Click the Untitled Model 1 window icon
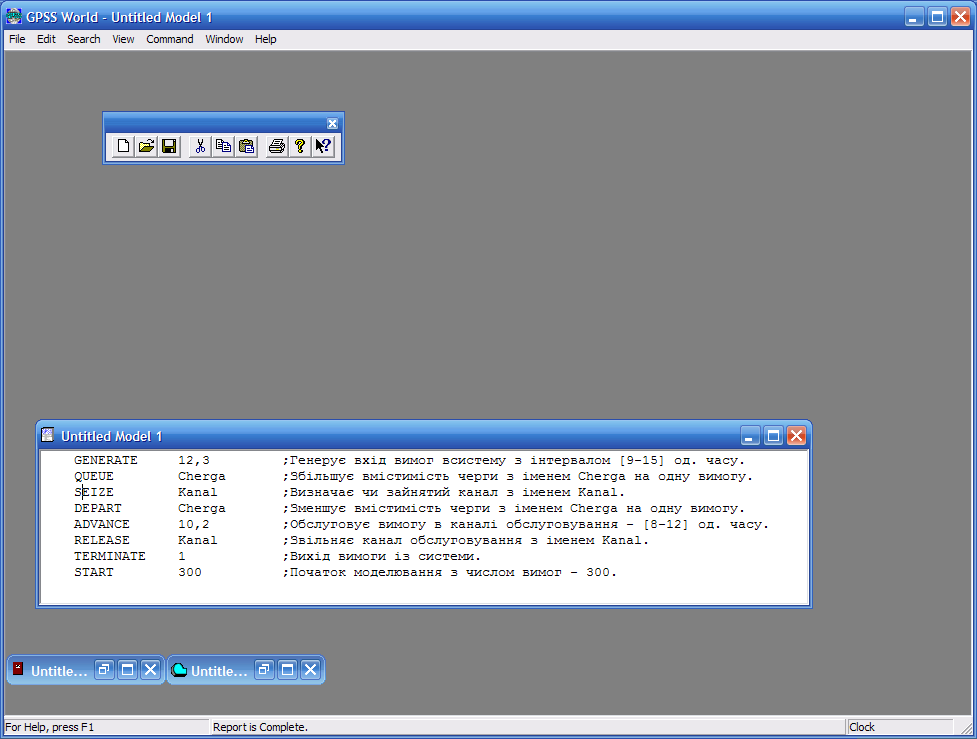This screenshot has width=977, height=739. click(47, 435)
